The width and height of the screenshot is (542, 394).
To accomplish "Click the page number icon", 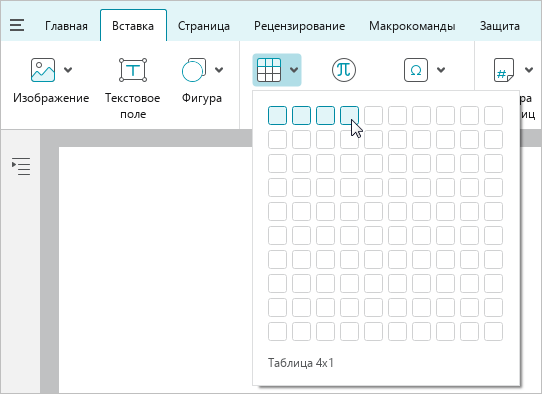I will (x=504, y=70).
